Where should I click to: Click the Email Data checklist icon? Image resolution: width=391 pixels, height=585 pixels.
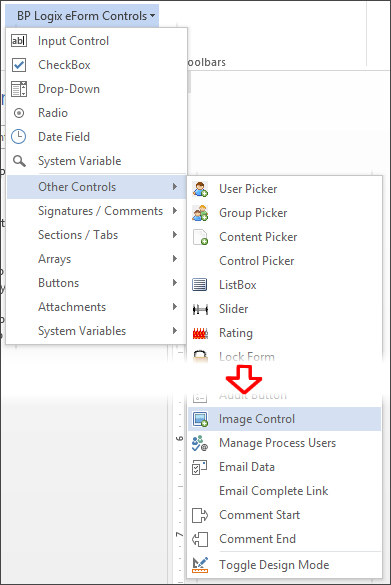[x=199, y=467]
